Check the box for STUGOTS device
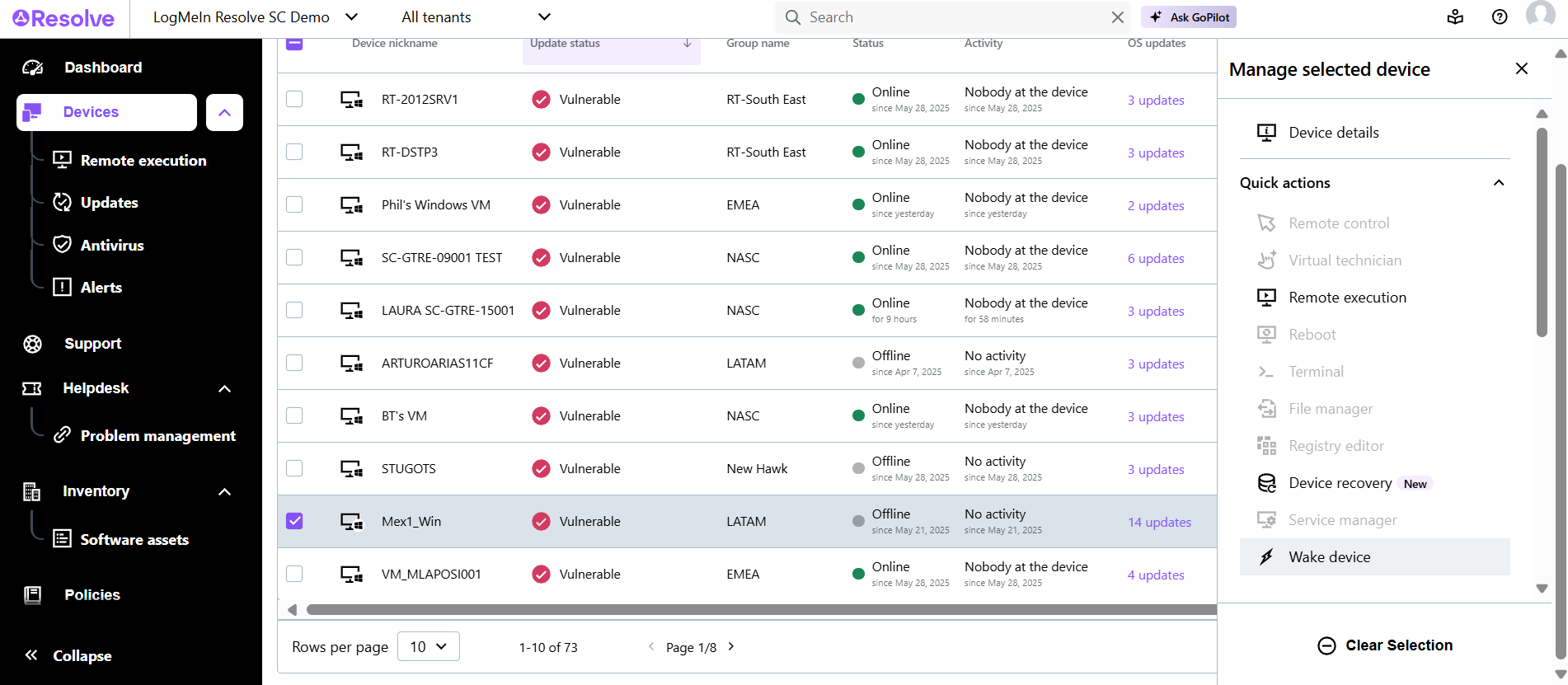The width and height of the screenshot is (1568, 685). (x=294, y=468)
